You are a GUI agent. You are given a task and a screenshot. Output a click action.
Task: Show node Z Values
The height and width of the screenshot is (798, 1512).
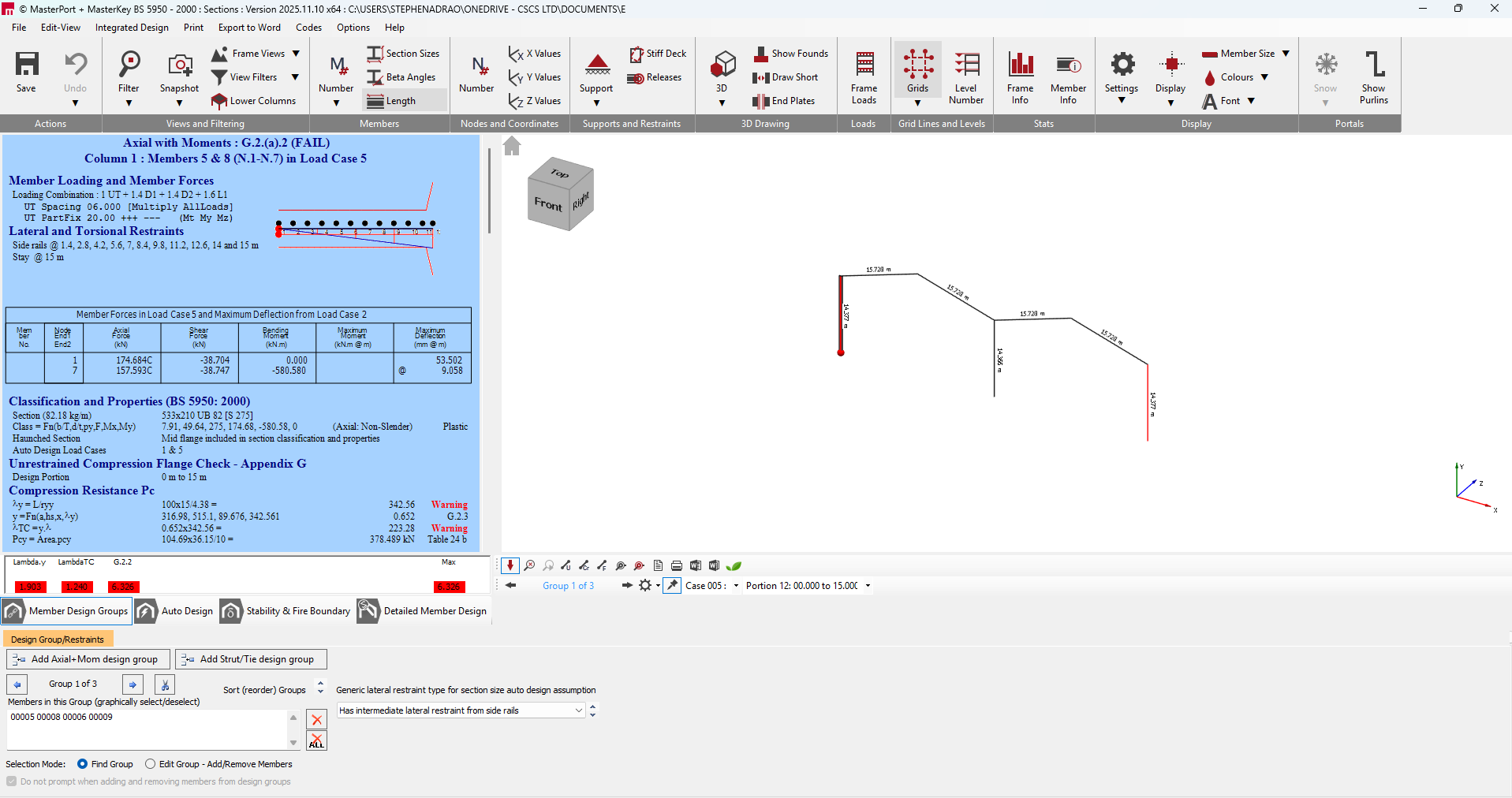[x=535, y=101]
